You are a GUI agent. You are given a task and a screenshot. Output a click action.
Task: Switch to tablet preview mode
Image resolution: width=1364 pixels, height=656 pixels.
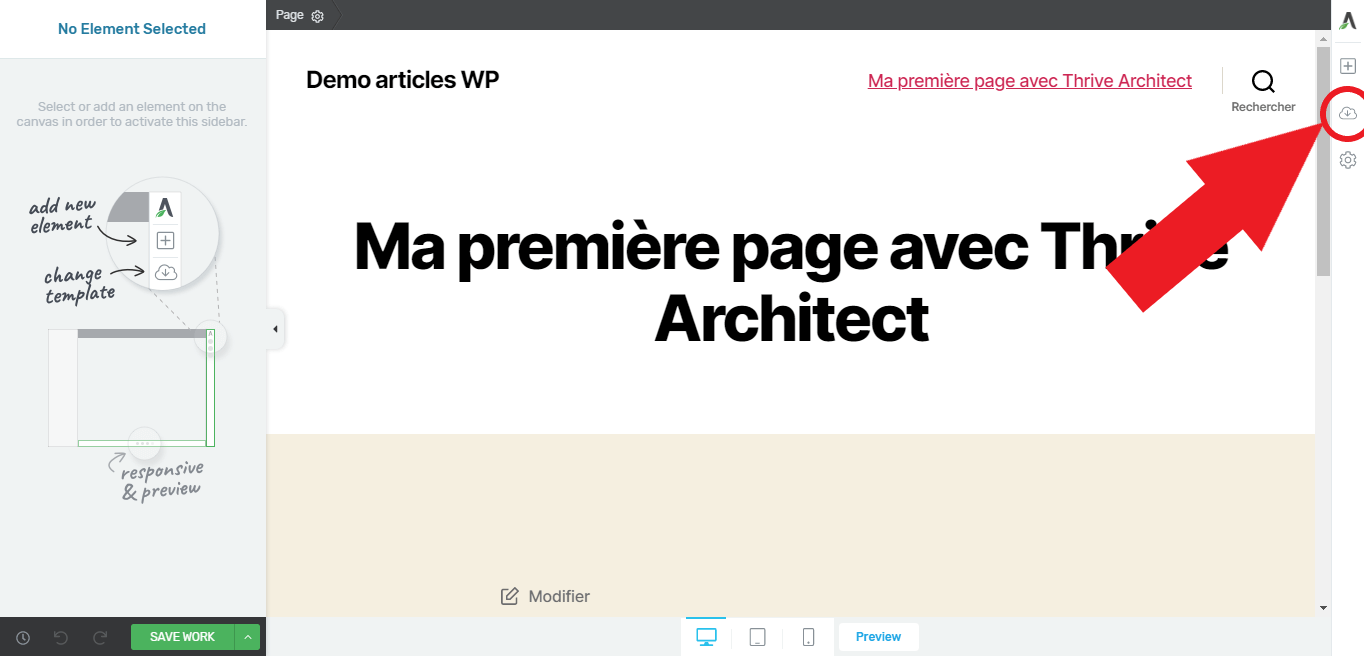click(758, 637)
